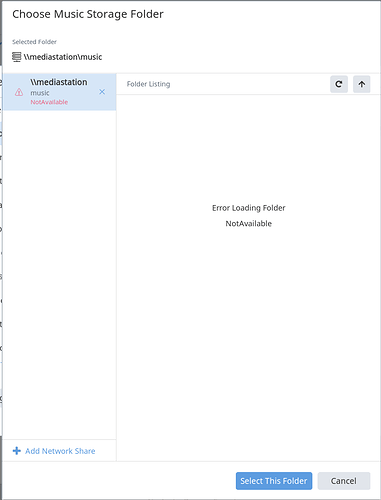Confirm with Select This Folder button

point(274,481)
